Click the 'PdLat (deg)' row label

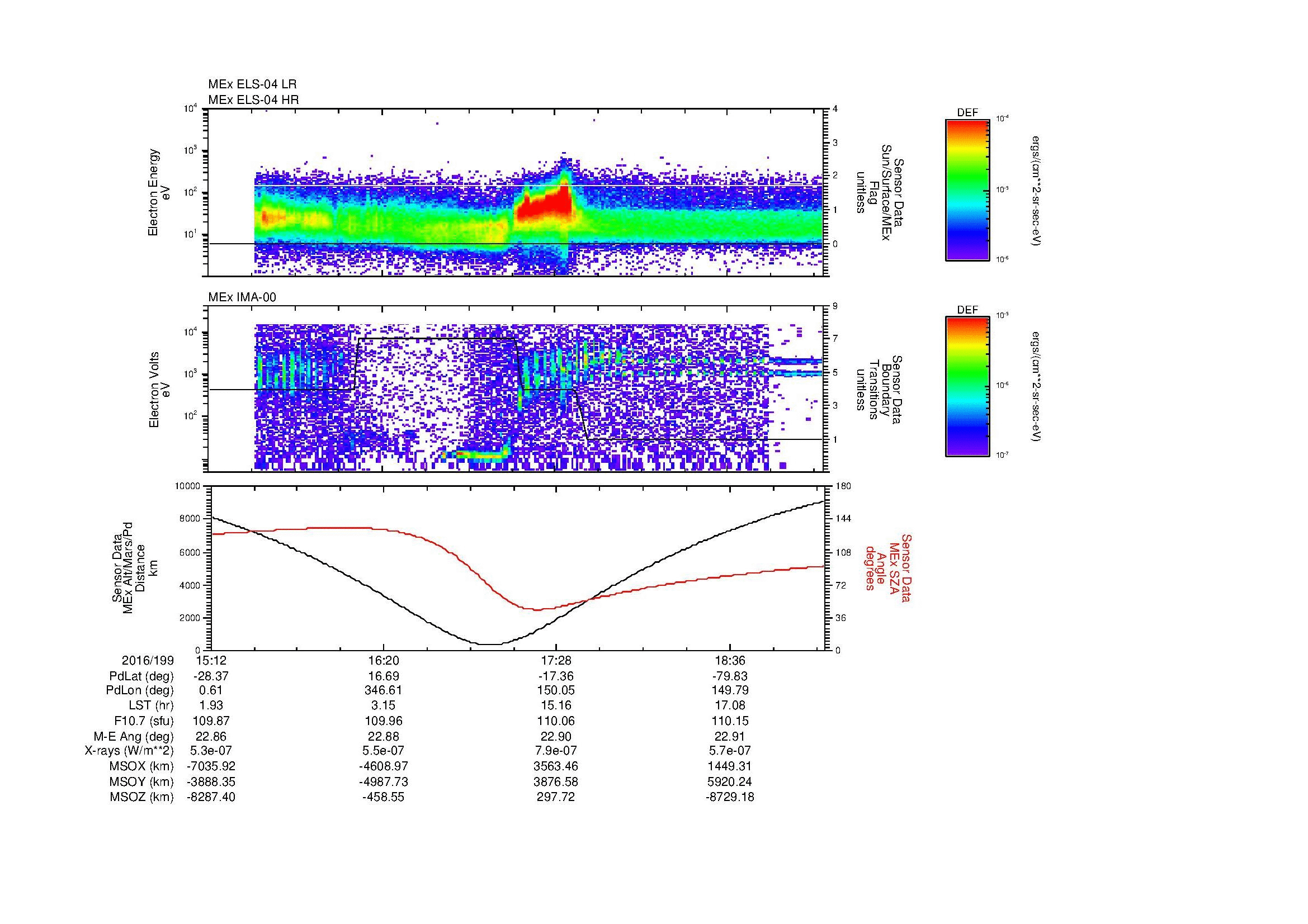point(141,676)
